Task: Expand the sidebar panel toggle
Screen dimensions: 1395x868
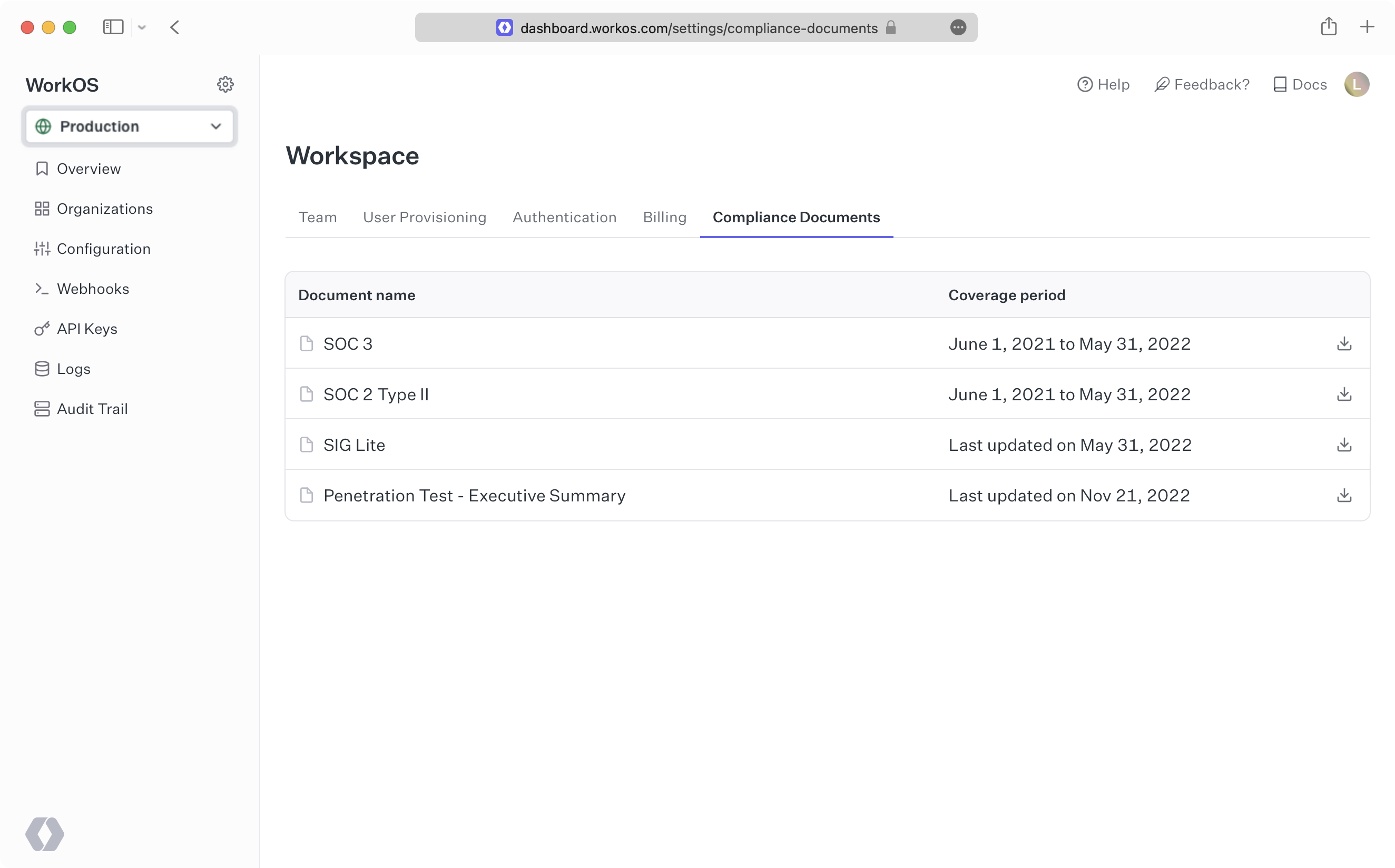Action: pyautogui.click(x=113, y=27)
